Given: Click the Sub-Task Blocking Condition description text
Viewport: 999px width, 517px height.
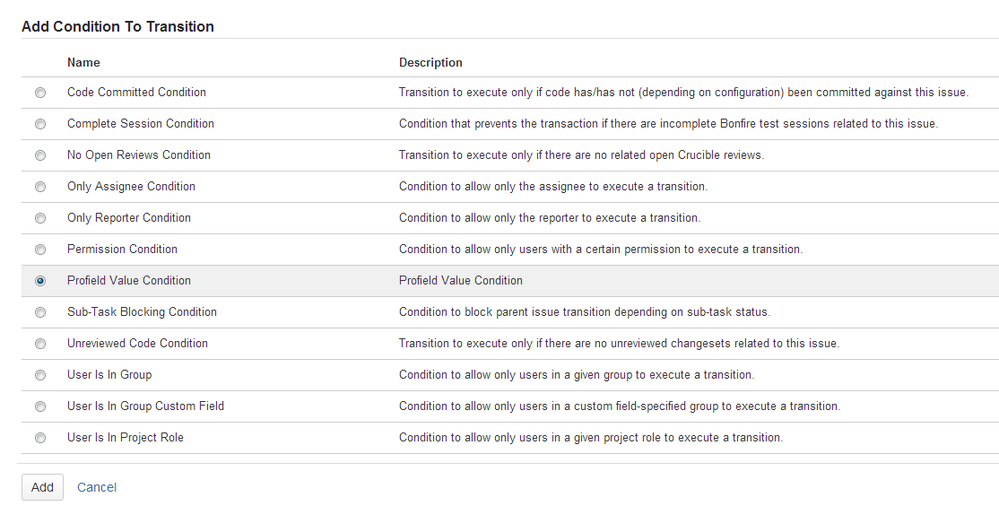Looking at the screenshot, I should coord(584,312).
